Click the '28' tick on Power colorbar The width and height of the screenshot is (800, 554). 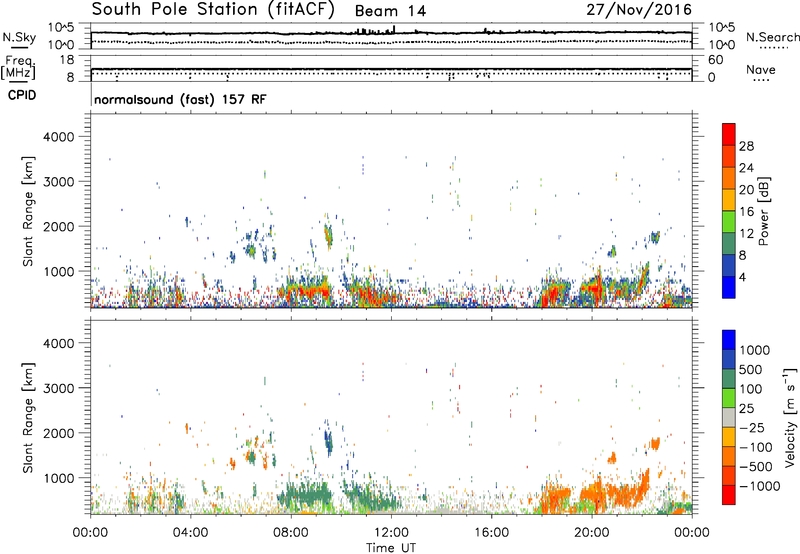[x=746, y=146]
